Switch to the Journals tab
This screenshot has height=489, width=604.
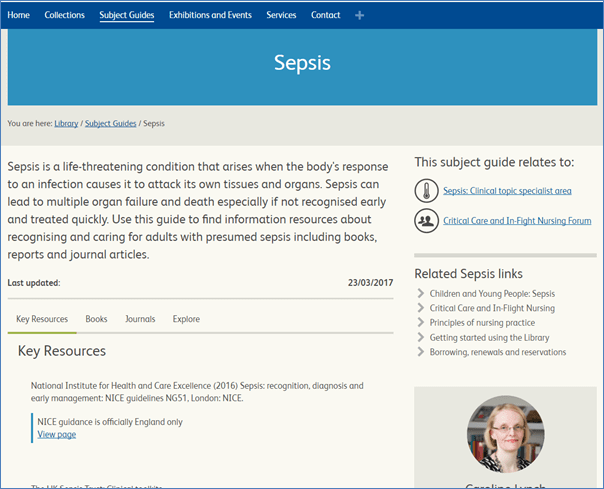coord(140,319)
